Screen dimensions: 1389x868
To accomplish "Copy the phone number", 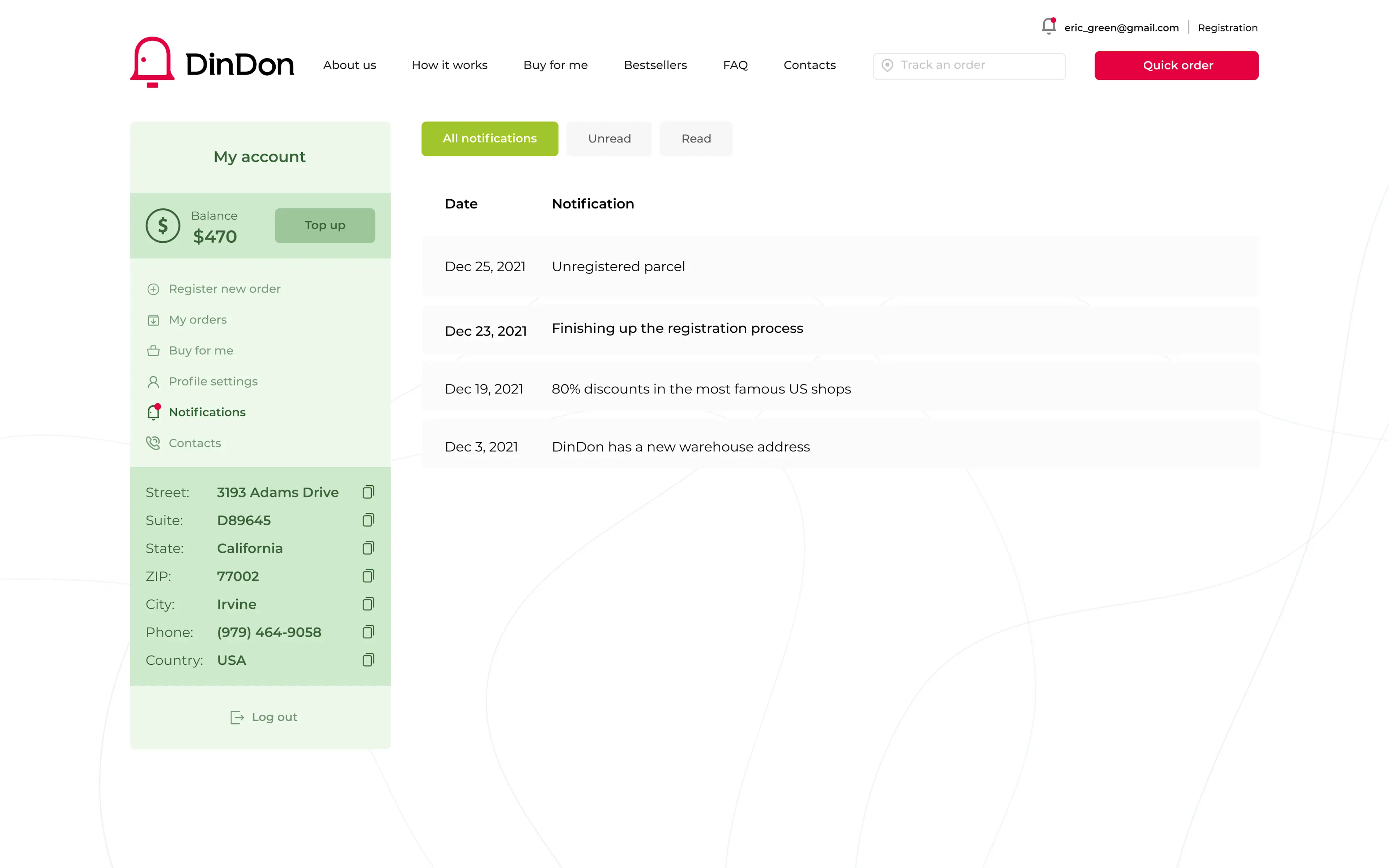I will (368, 632).
